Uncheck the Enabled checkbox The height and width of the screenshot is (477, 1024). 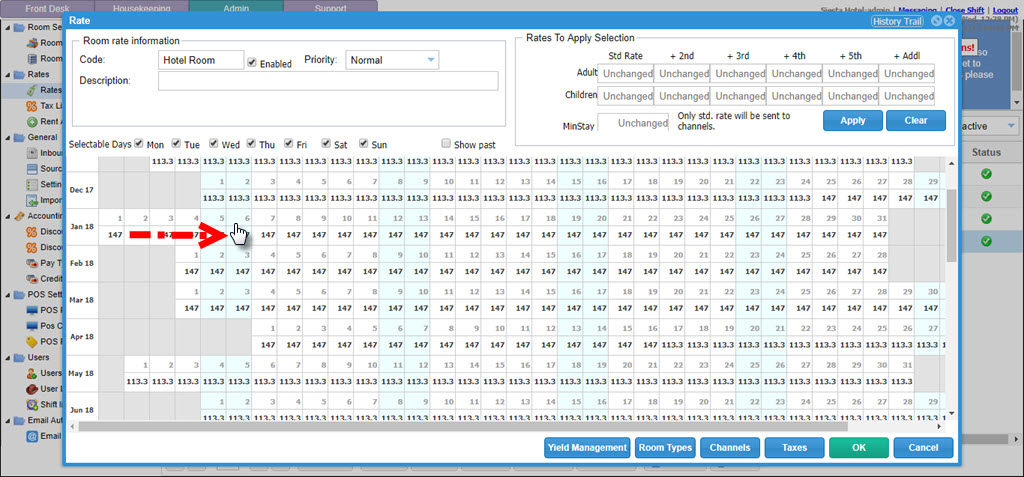(252, 63)
